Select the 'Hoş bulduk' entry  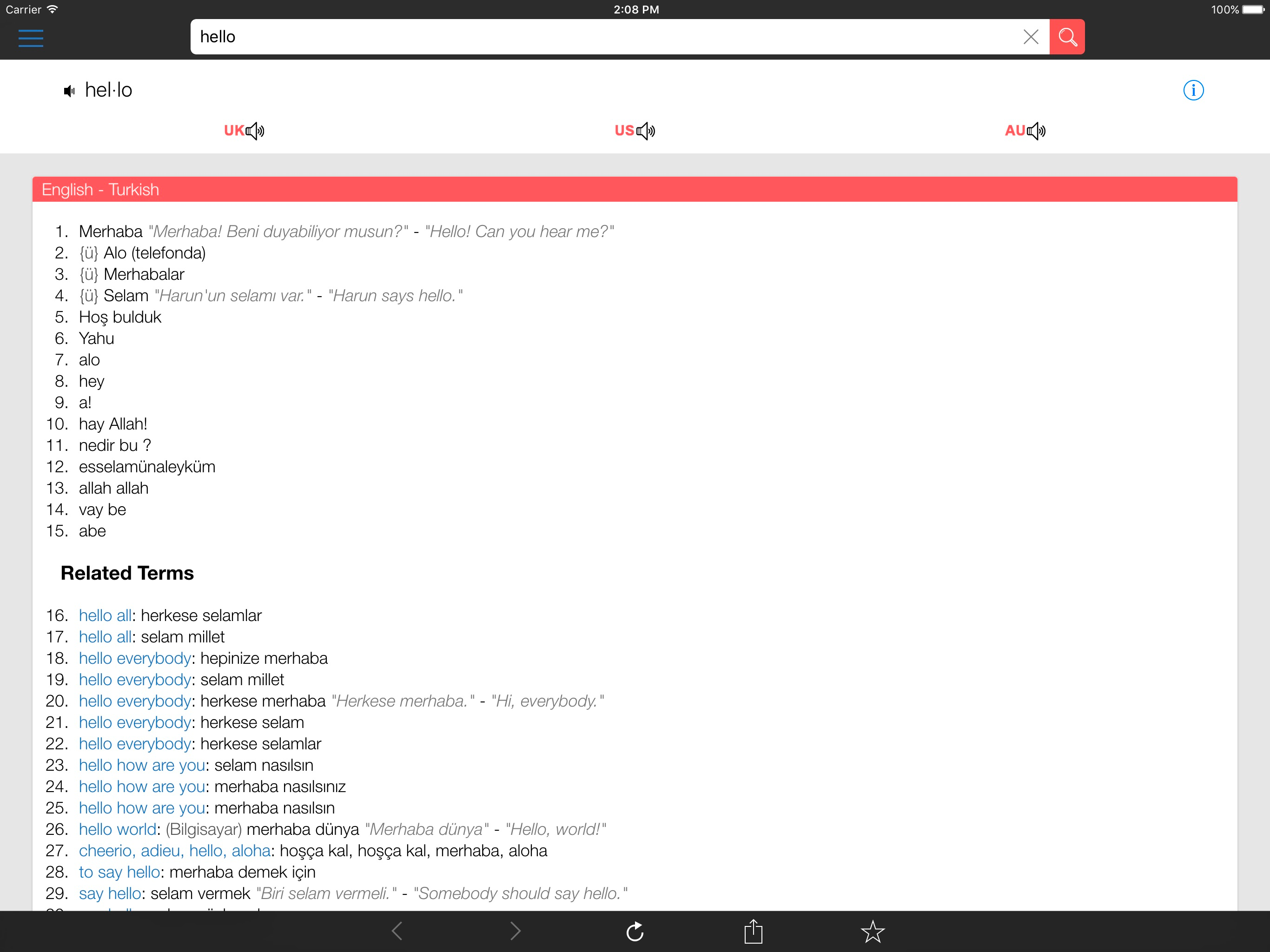[120, 317]
